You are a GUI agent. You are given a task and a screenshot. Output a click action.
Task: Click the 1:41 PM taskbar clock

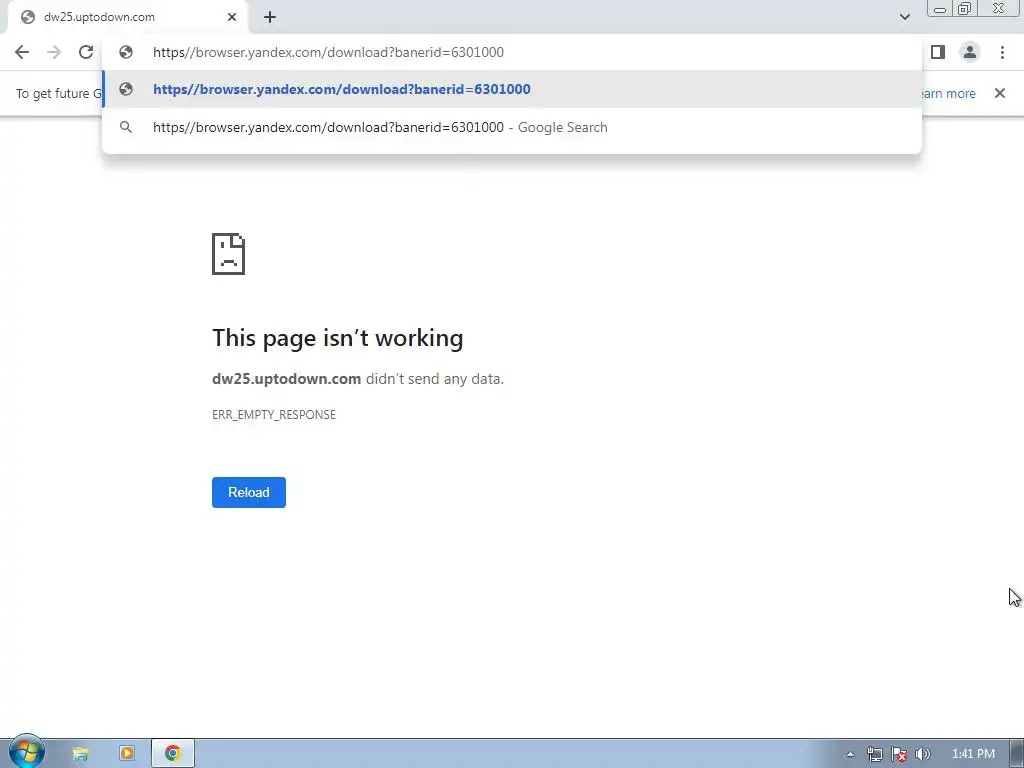point(973,754)
